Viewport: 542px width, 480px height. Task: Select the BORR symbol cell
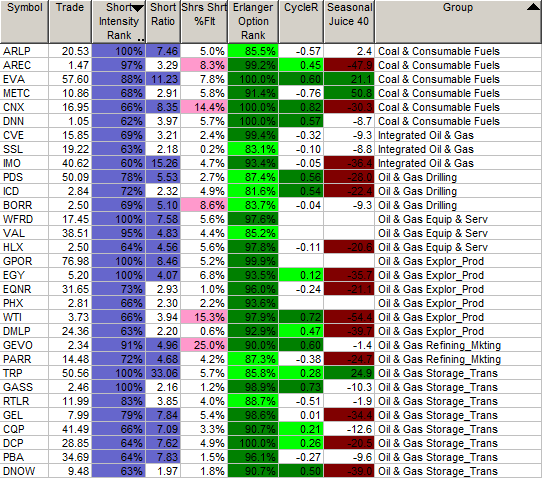pos(24,205)
